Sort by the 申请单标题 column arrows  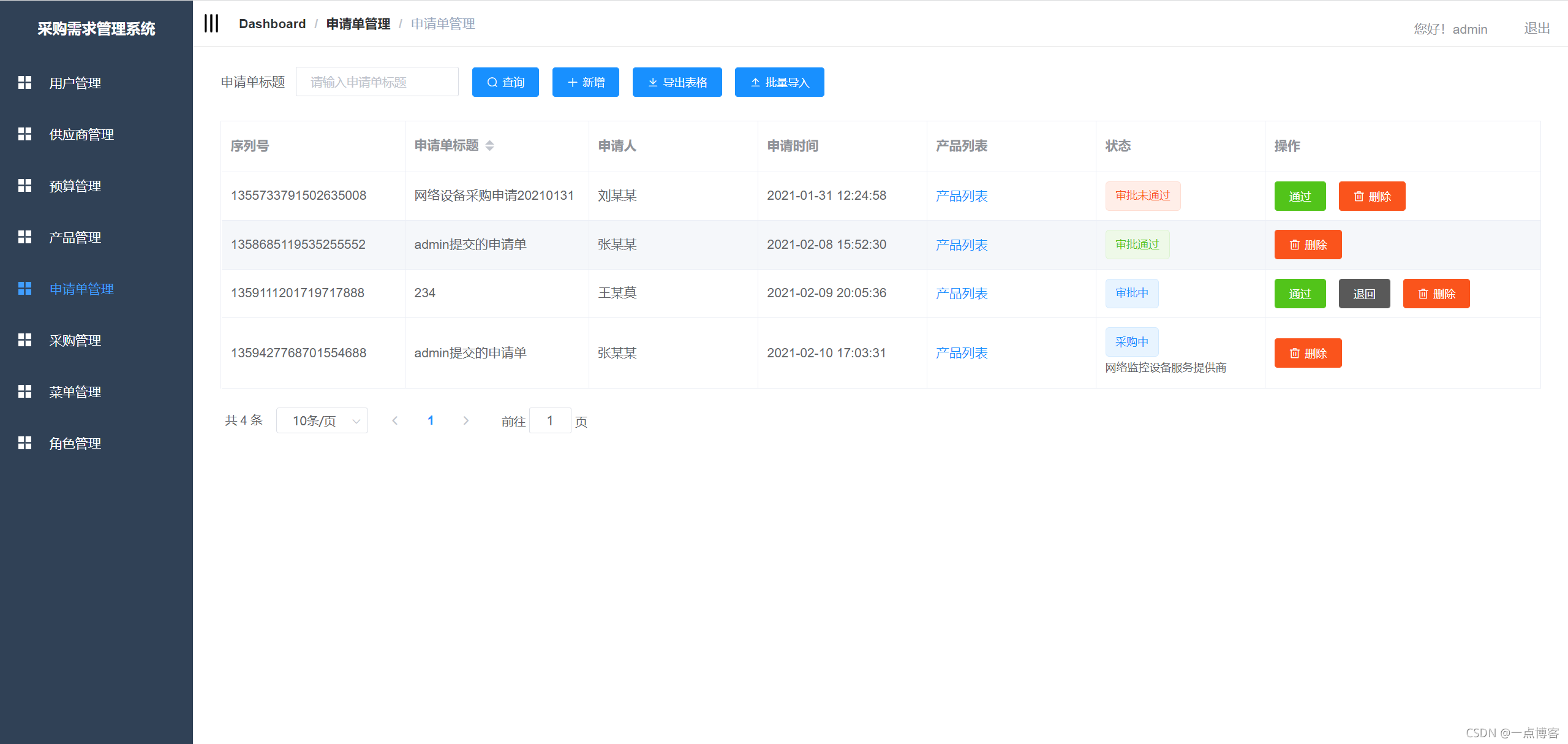tap(489, 146)
